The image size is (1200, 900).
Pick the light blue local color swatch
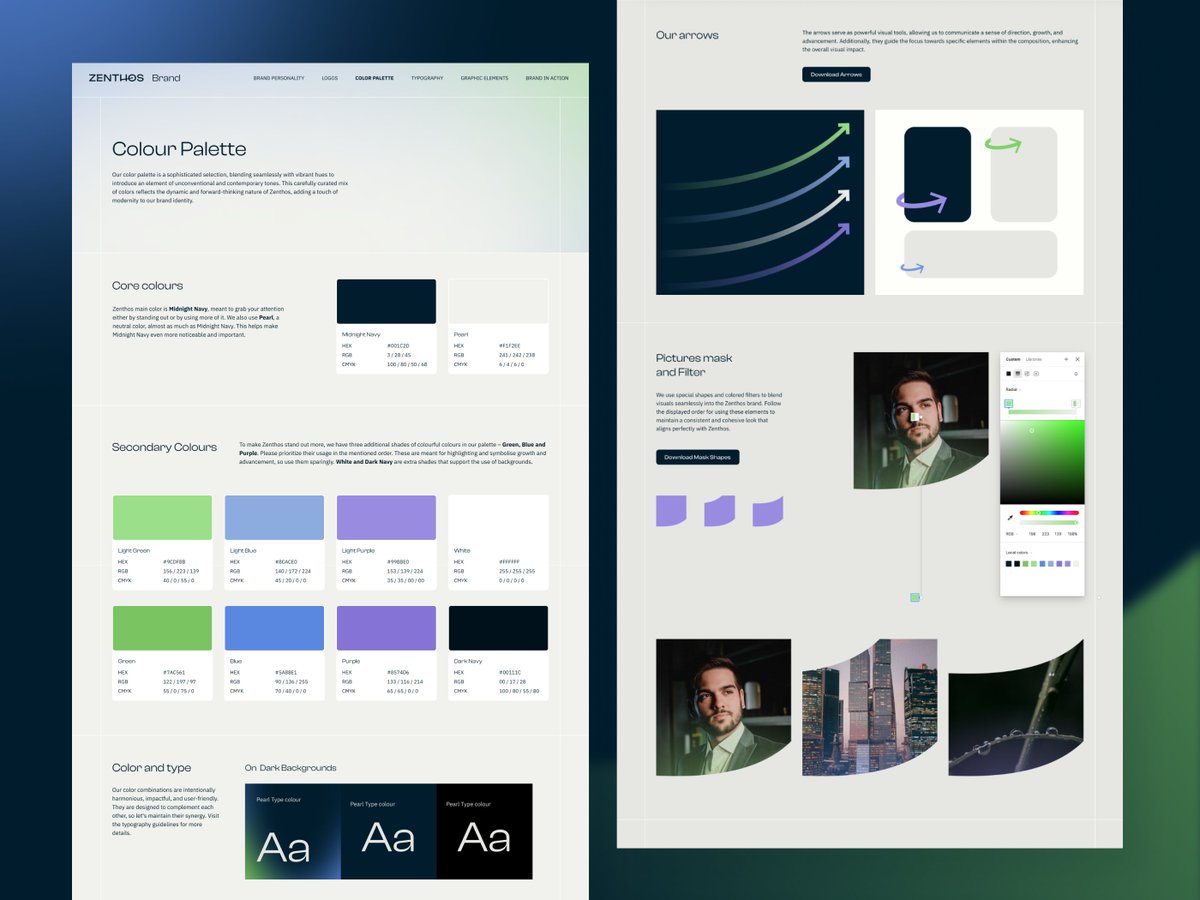click(1051, 564)
